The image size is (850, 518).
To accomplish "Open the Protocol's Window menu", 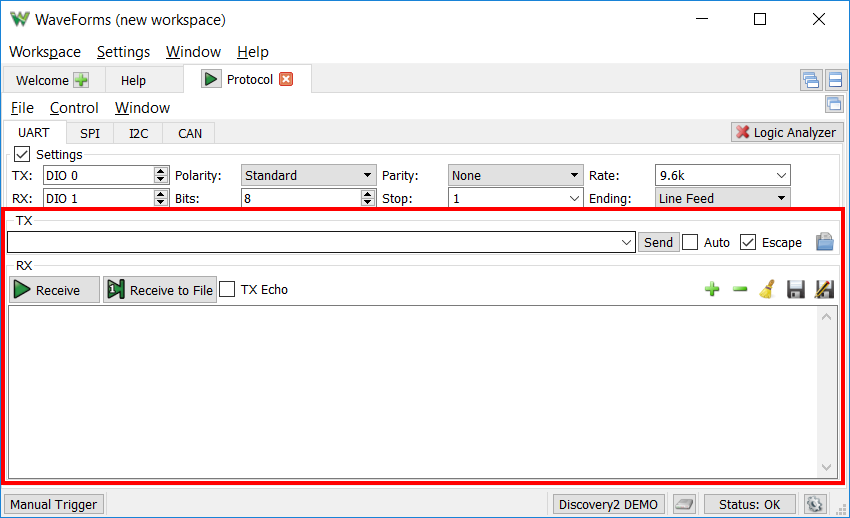I will click(x=143, y=108).
